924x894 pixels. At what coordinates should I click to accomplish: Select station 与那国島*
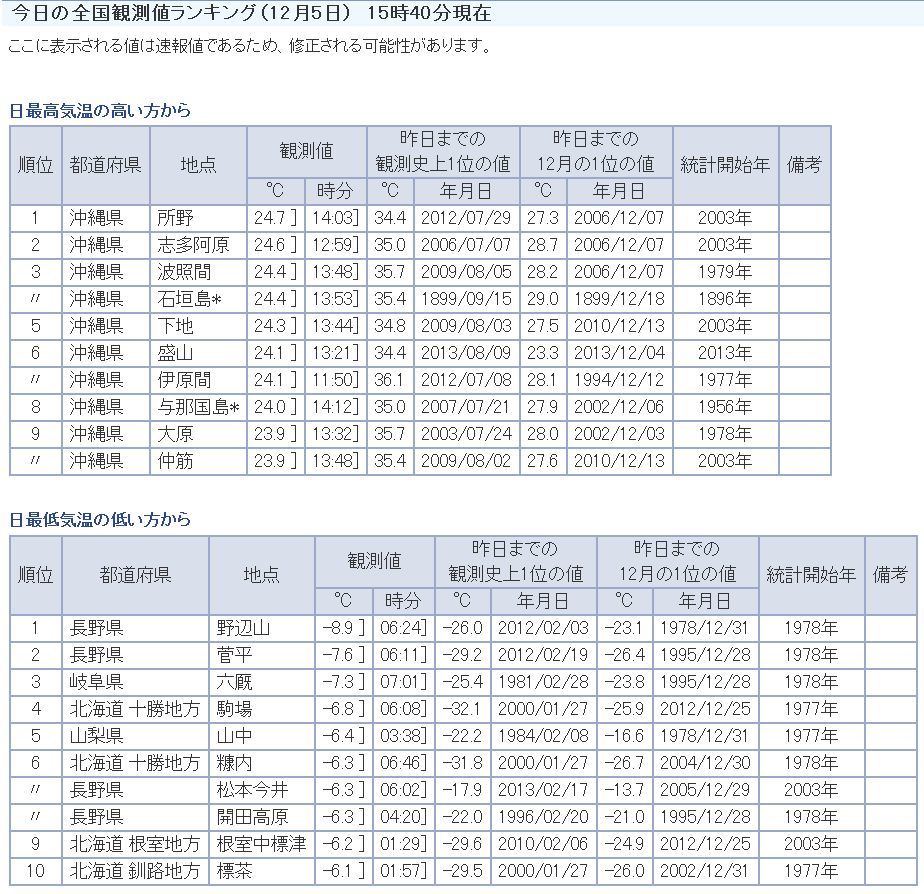[199, 407]
